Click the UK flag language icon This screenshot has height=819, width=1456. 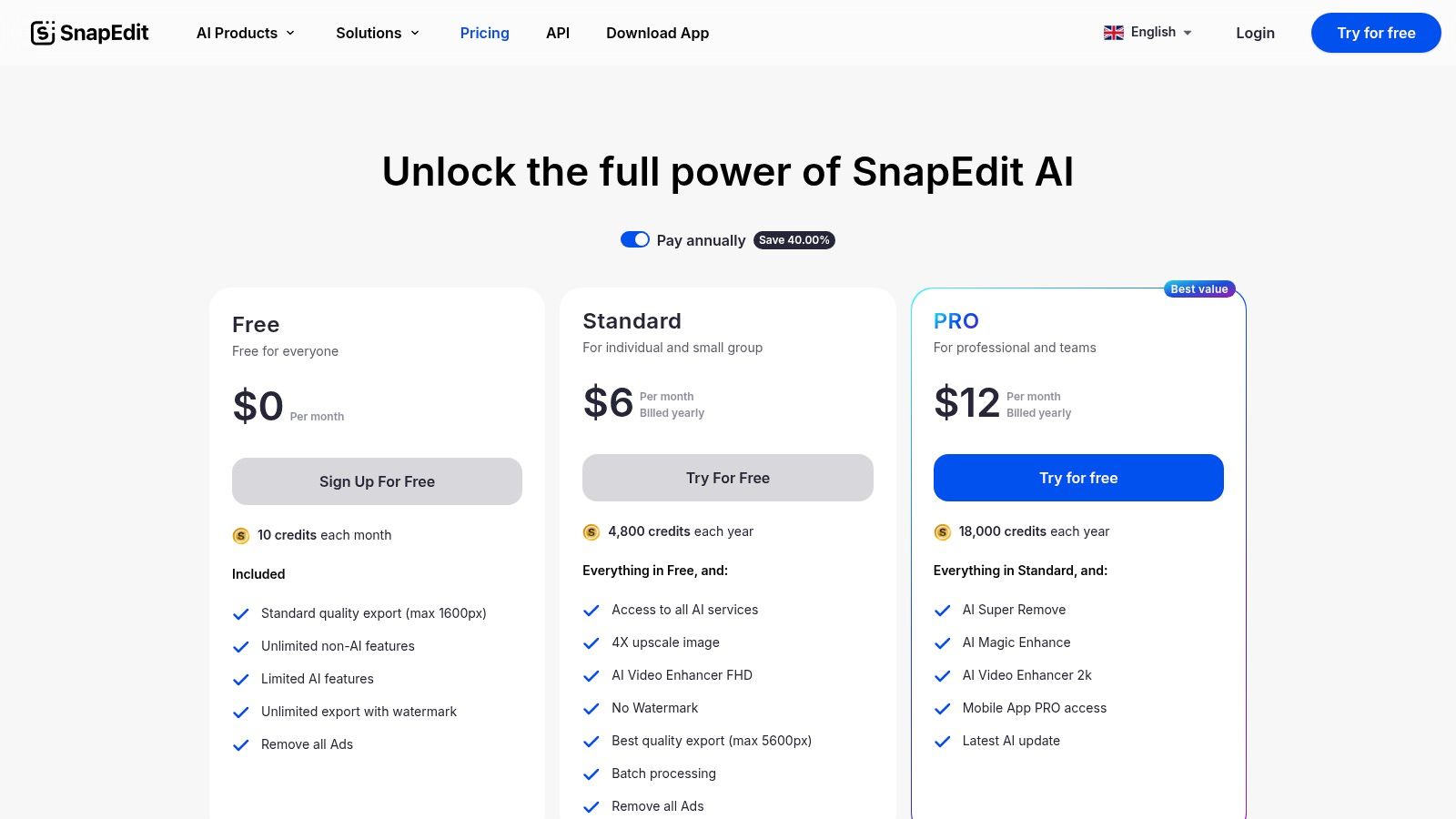pos(1114,33)
